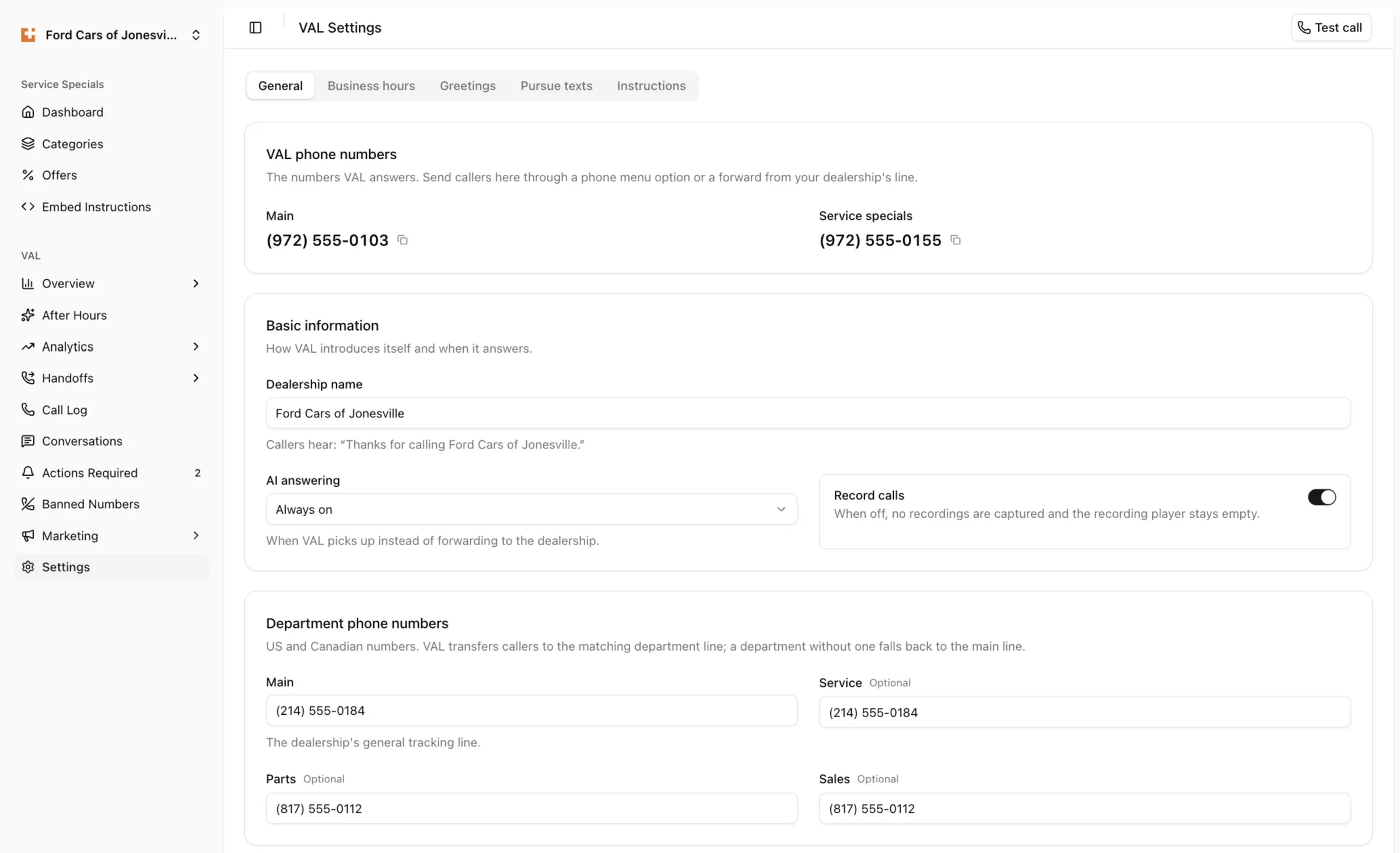Go to the Banned Numbers page
This screenshot has width=1400, height=853.
coord(90,504)
